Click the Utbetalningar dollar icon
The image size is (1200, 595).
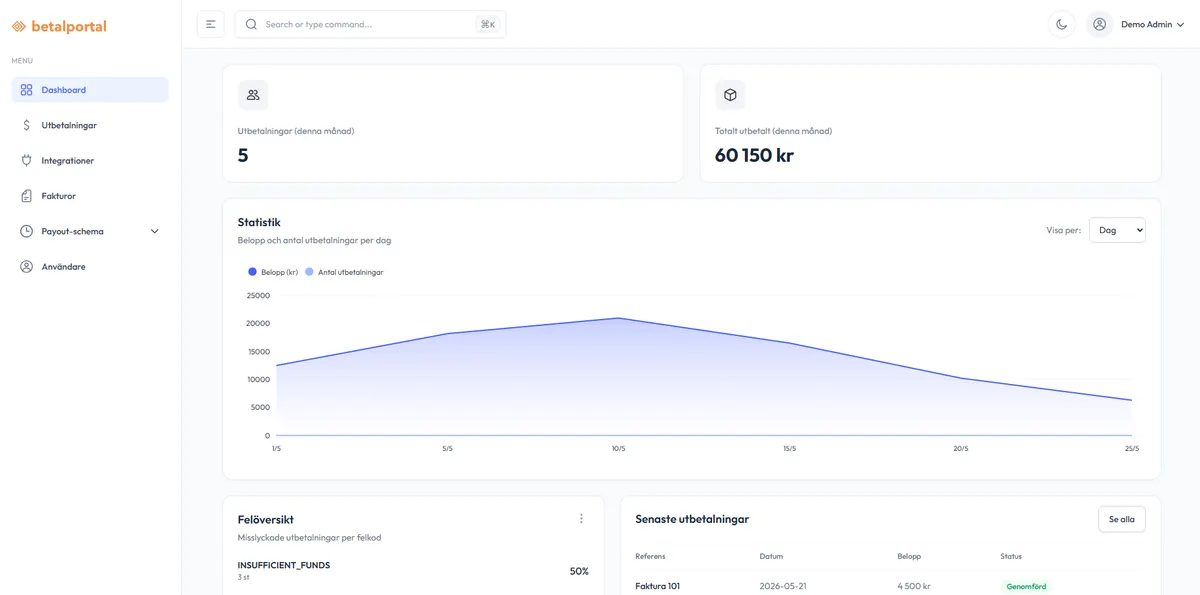(27, 125)
